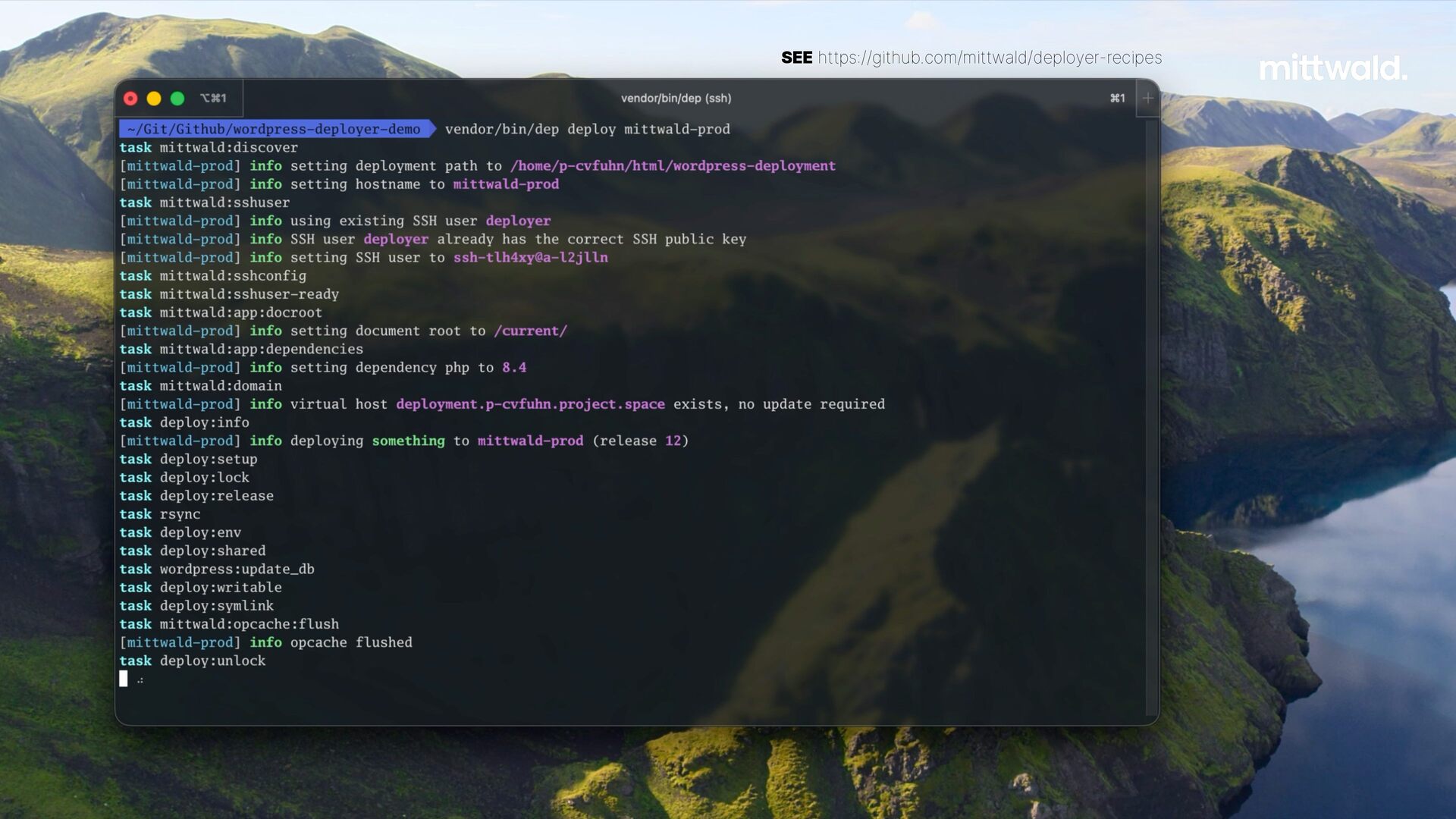Click the ⌘1 indicator at tab right
This screenshot has height=819, width=1456.
[x=1117, y=99]
